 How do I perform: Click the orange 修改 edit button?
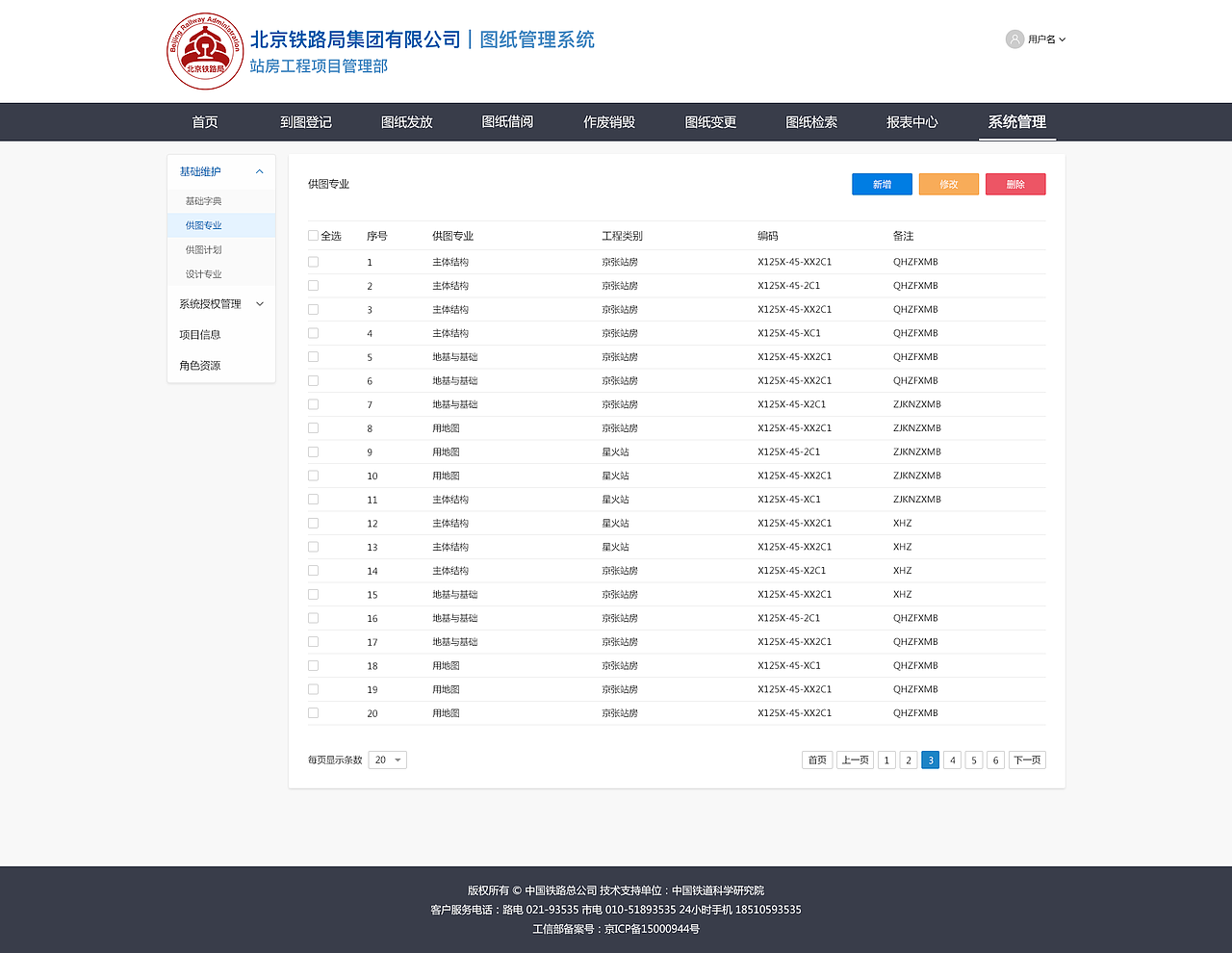[x=948, y=183]
